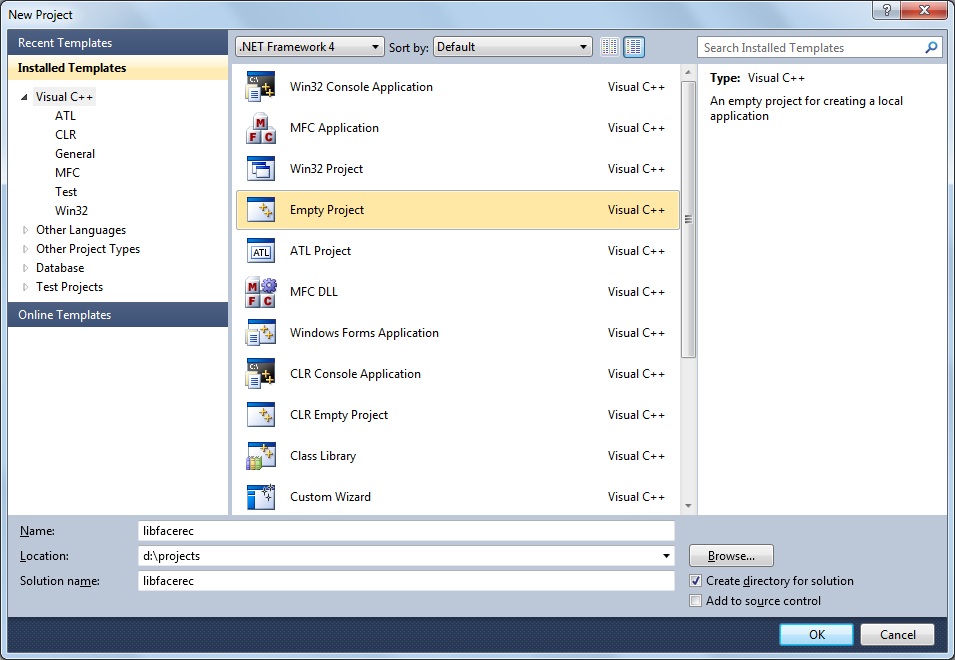Select the ATL Project template name
The image size is (955, 660).
(320, 251)
